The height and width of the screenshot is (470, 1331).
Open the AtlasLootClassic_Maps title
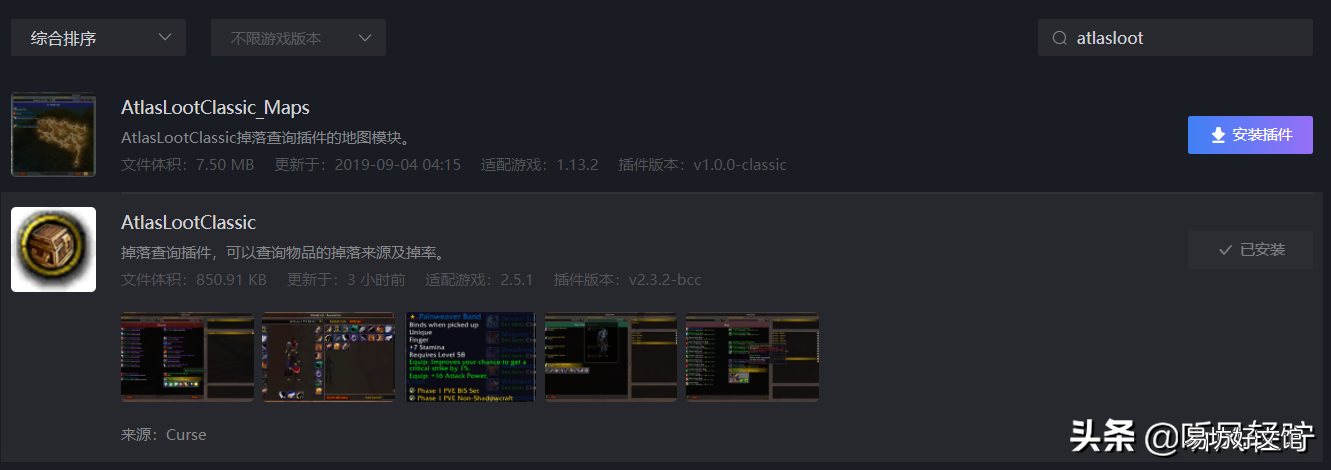(215, 107)
